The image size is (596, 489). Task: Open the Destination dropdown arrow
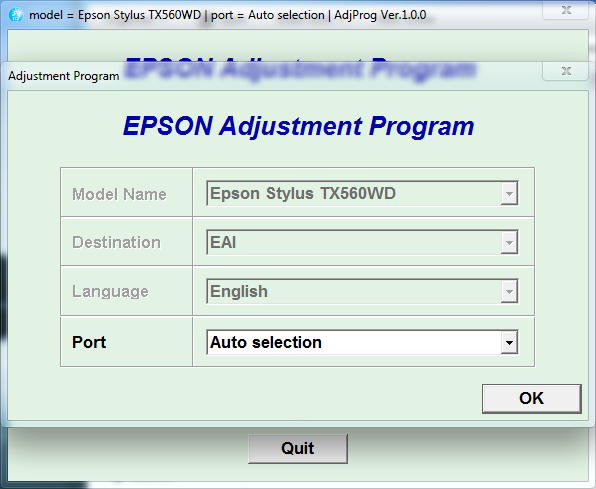pyautogui.click(x=509, y=242)
